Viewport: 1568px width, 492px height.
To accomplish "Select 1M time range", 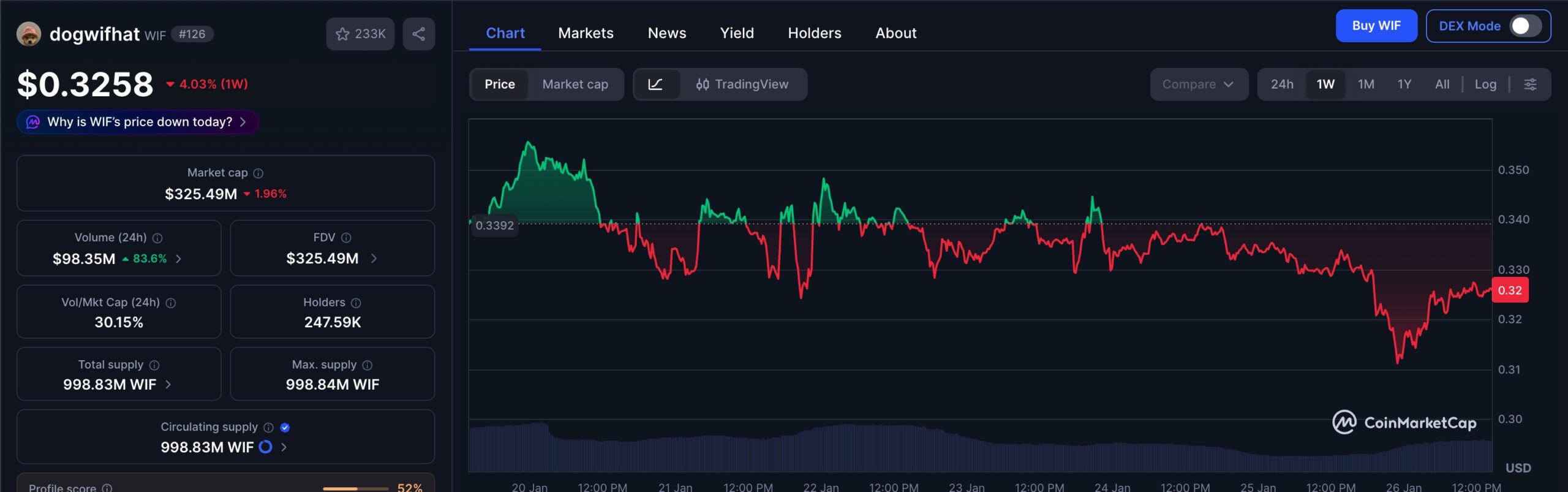I will pyautogui.click(x=1366, y=85).
